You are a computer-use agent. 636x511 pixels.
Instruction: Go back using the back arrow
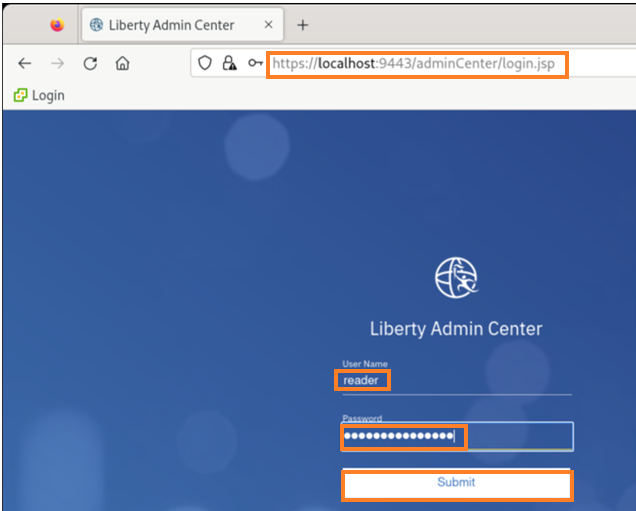click(x=25, y=63)
